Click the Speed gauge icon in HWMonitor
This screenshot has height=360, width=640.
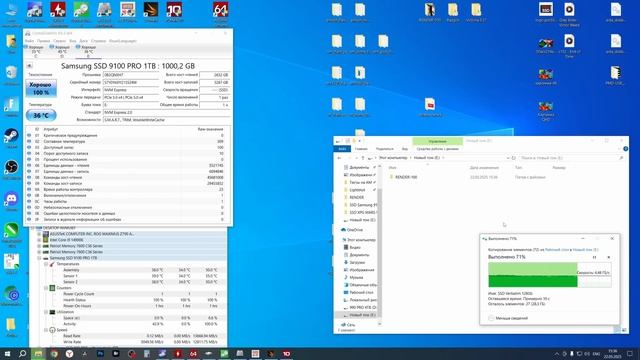[52, 330]
